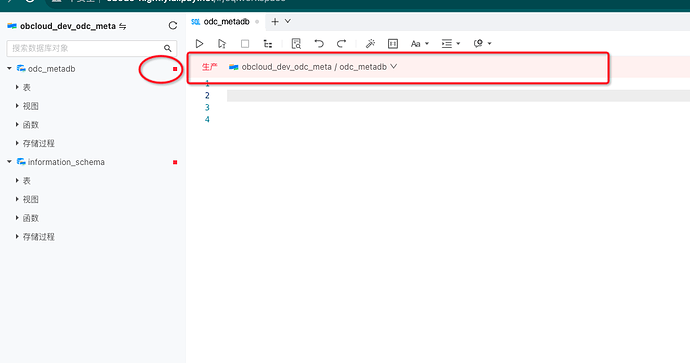Open the execution plan tree icon
690x363 pixels.
click(268, 44)
